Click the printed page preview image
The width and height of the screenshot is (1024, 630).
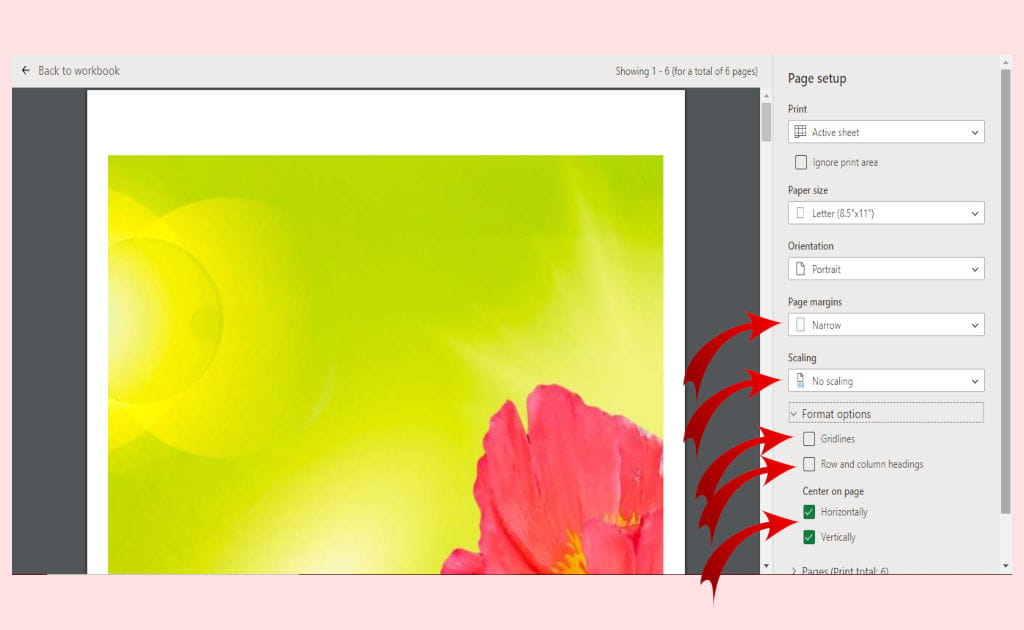pos(385,364)
